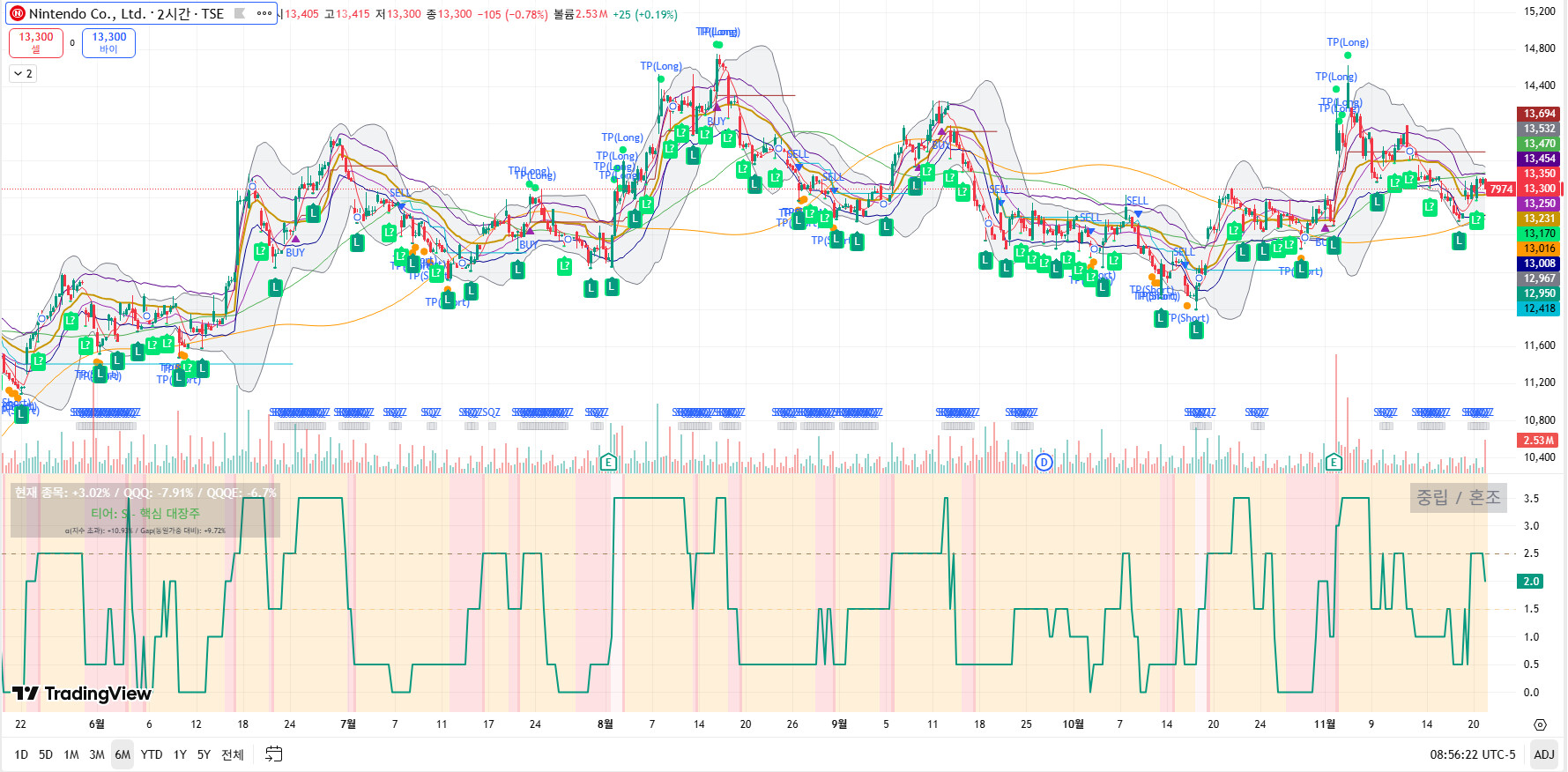Click the 2.53M volume label on axis
1568x772 pixels.
pos(1538,441)
